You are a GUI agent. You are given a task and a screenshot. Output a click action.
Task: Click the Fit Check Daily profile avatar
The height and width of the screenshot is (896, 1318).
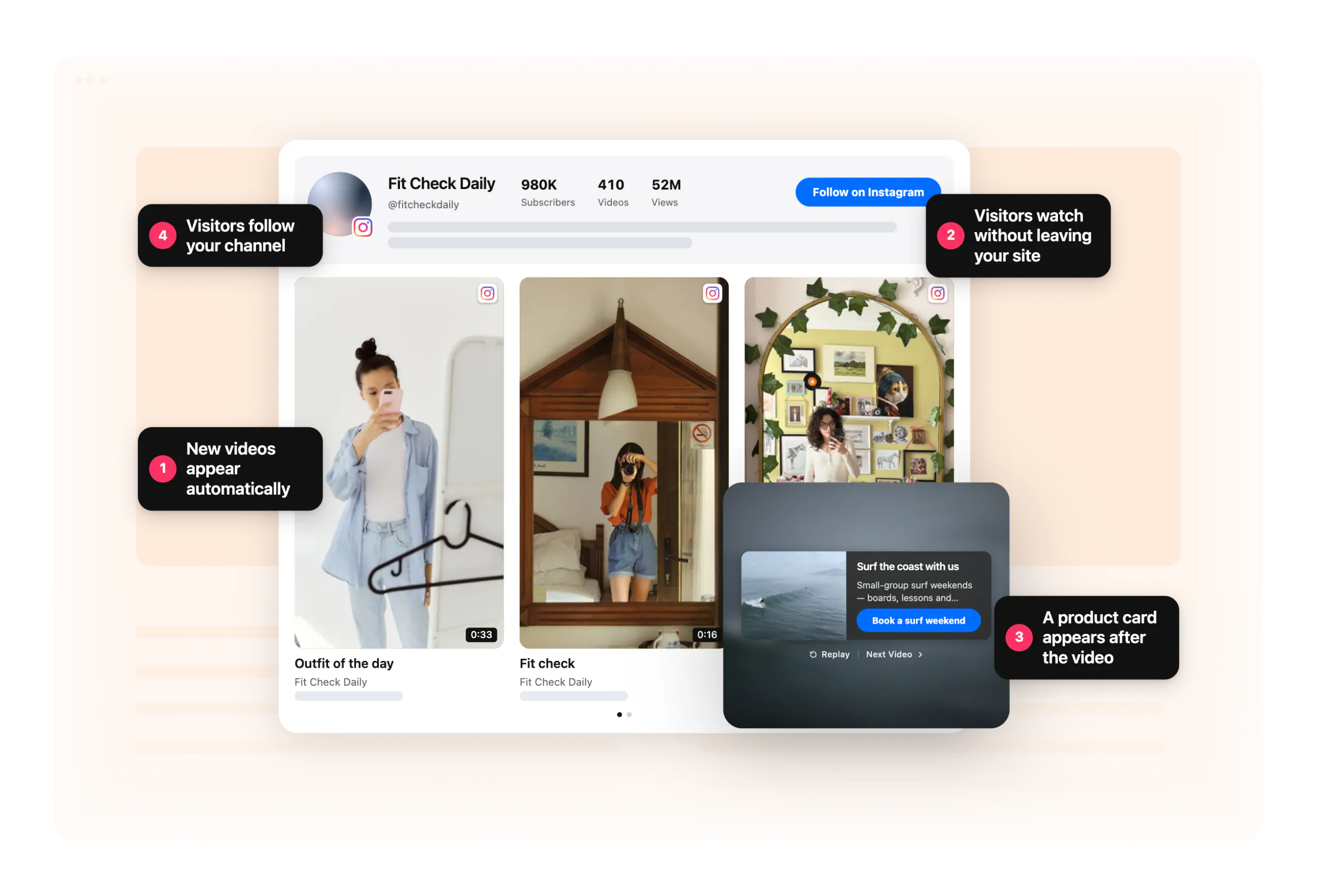tap(339, 204)
